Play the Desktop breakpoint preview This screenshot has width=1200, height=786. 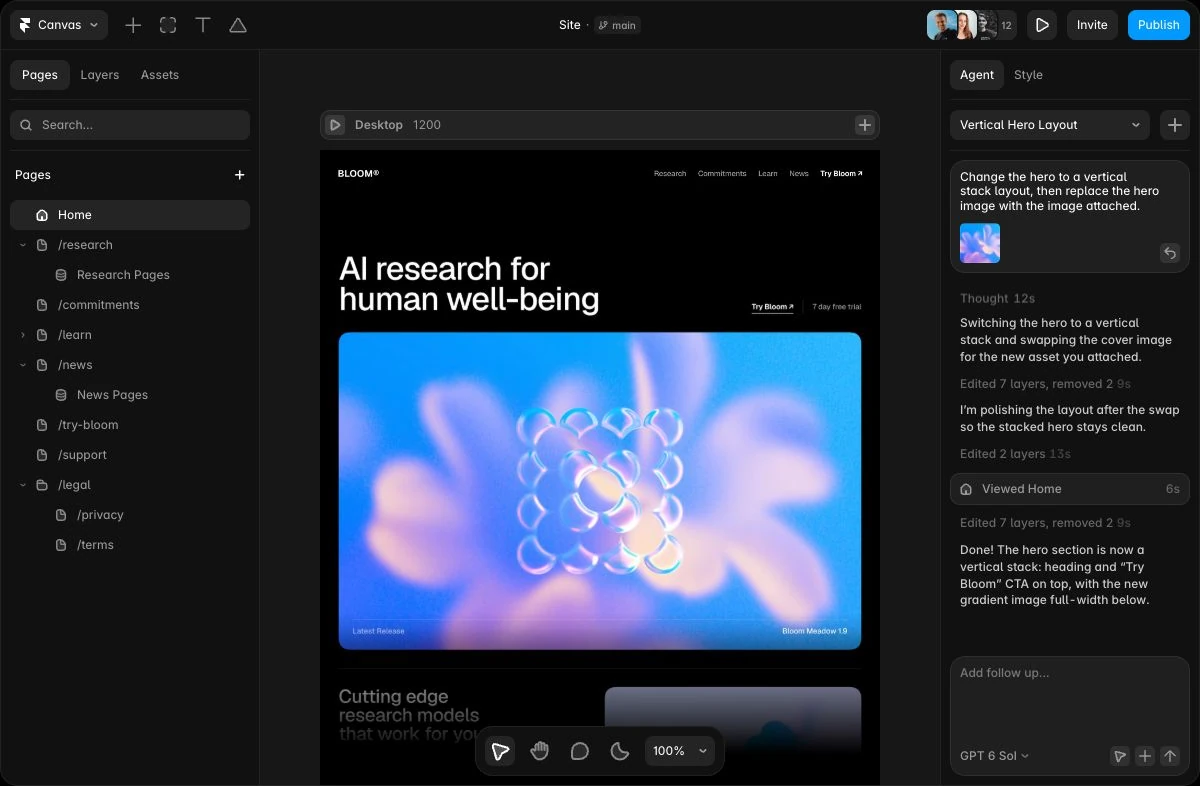coord(336,125)
